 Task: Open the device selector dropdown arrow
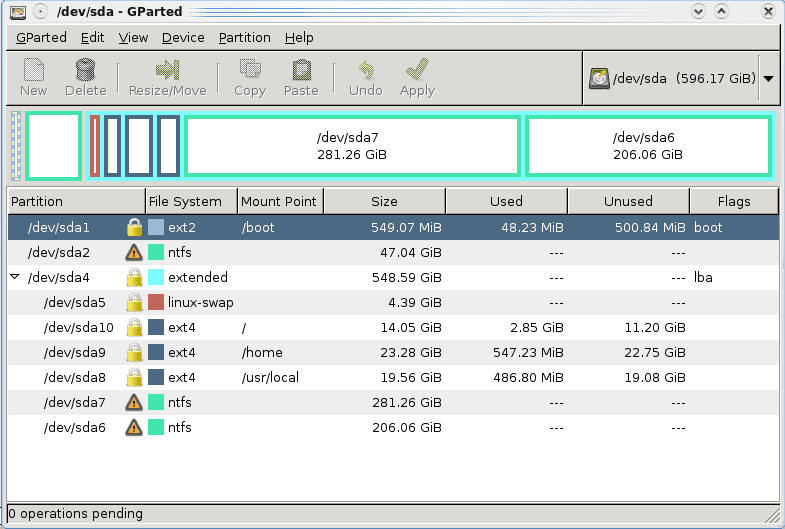768,79
